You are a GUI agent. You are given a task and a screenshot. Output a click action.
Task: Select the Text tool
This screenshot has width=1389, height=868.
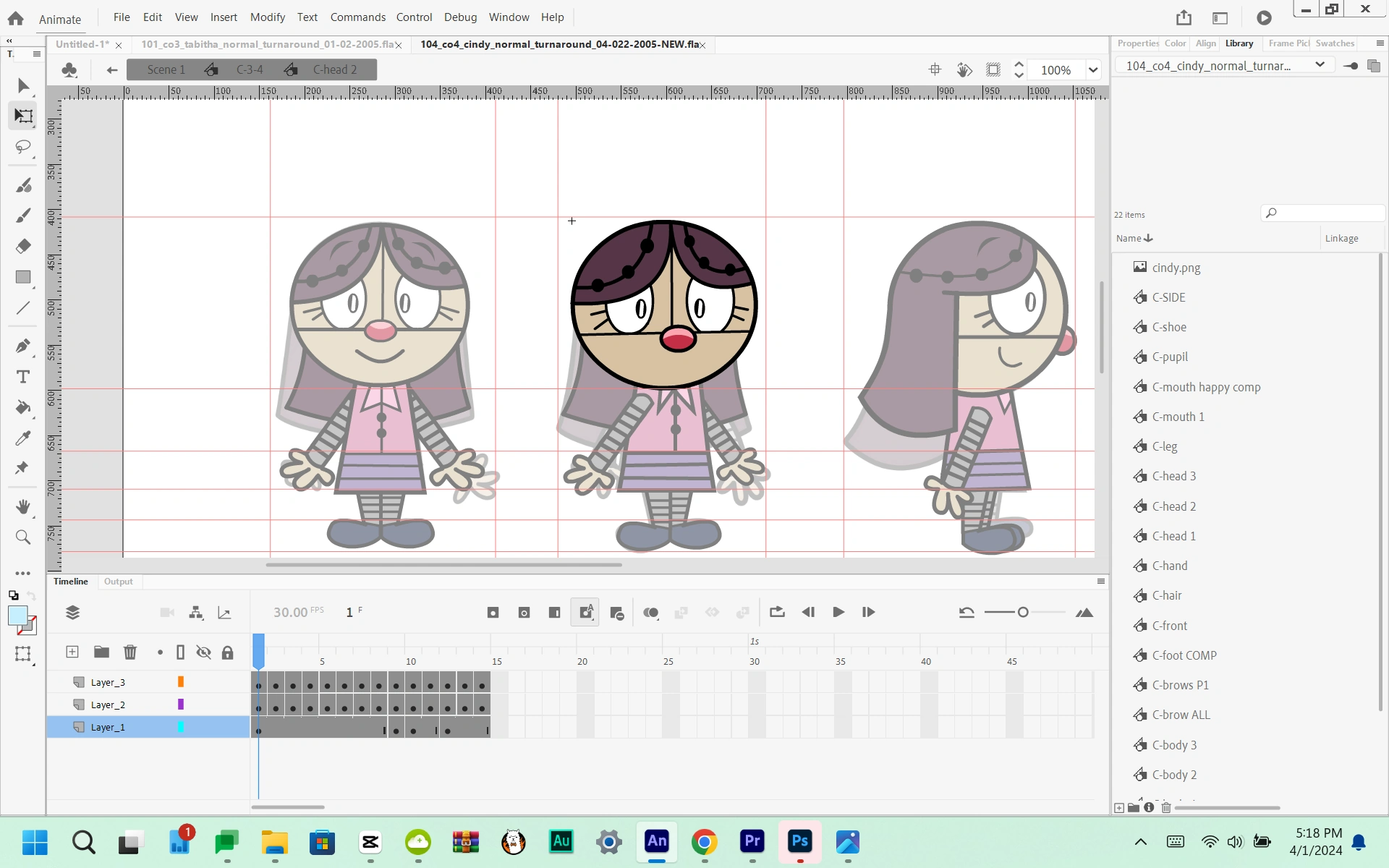23,377
